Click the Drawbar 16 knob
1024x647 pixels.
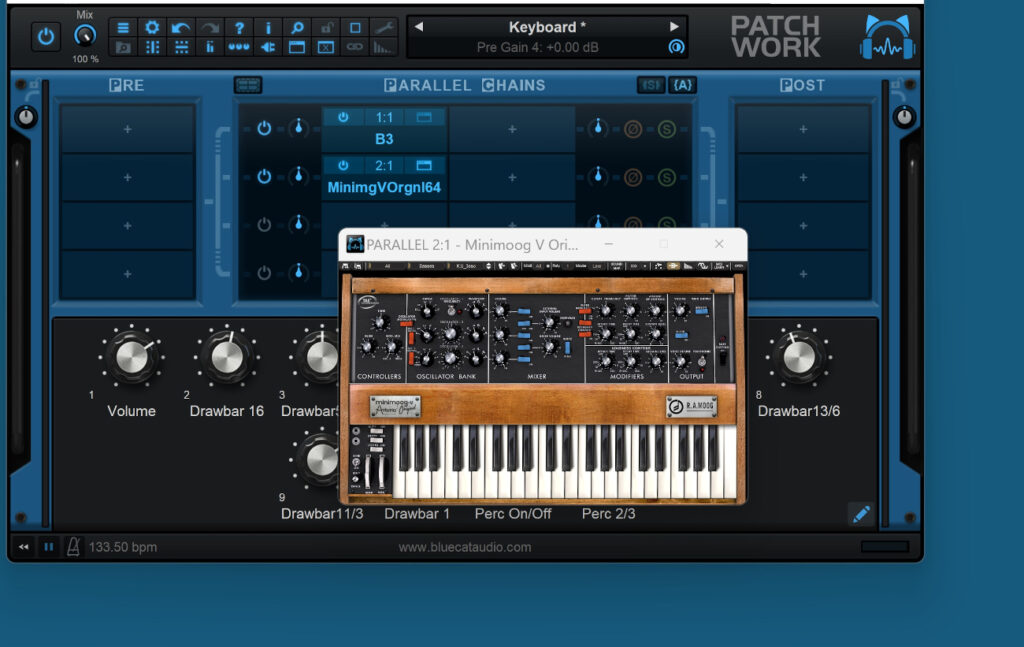pos(227,357)
